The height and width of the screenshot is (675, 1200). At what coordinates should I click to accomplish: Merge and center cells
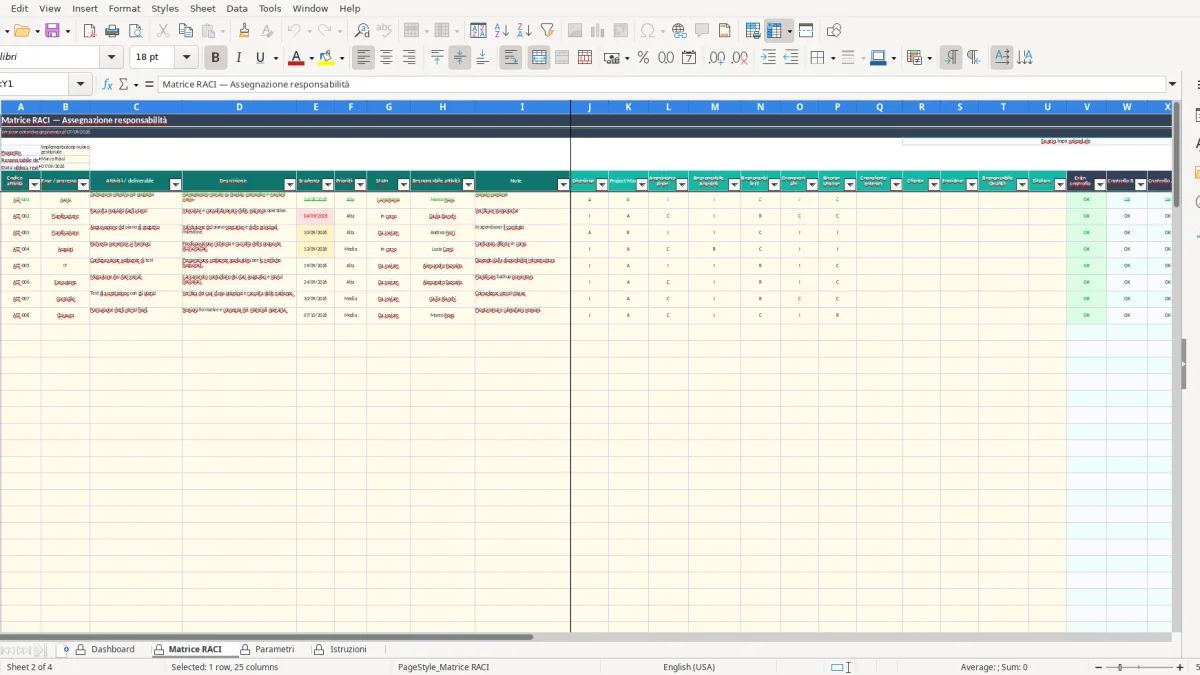point(539,58)
